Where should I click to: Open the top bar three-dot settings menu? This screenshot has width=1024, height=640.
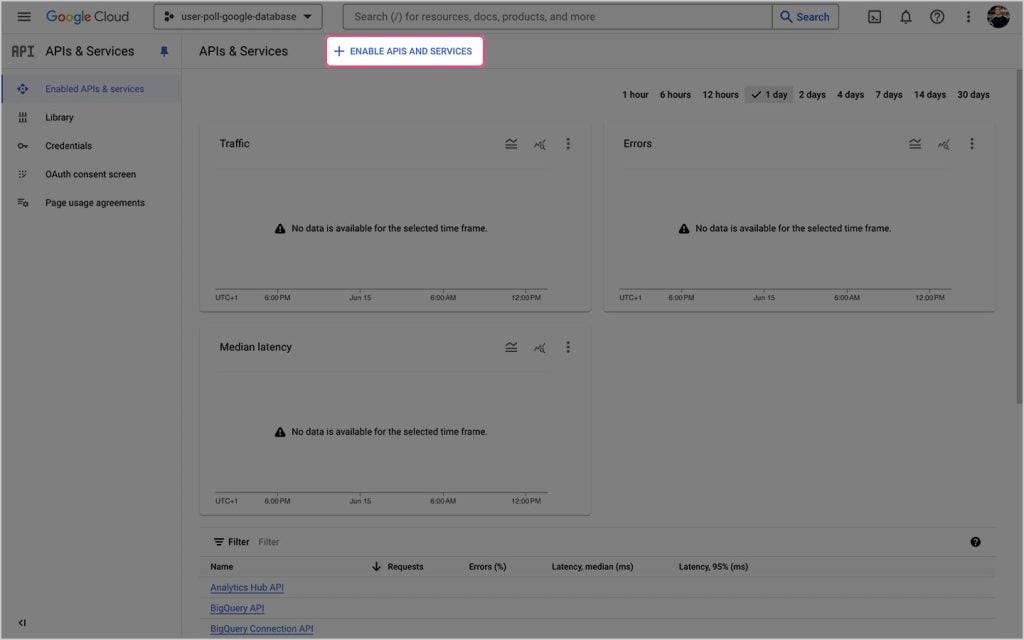[968, 17]
